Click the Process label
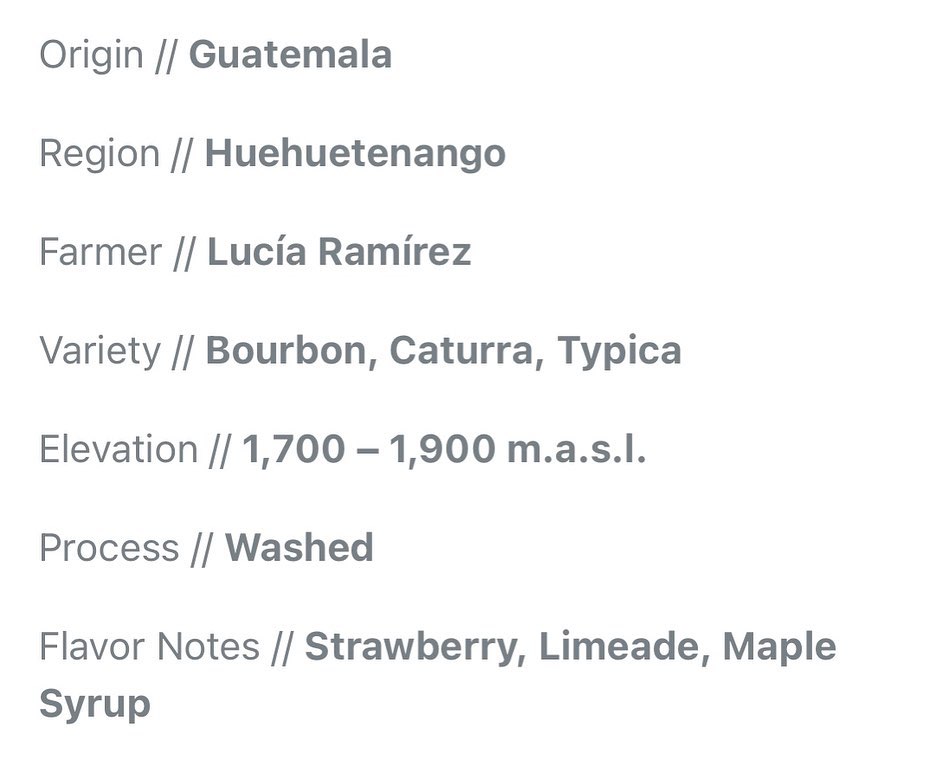 [109, 547]
